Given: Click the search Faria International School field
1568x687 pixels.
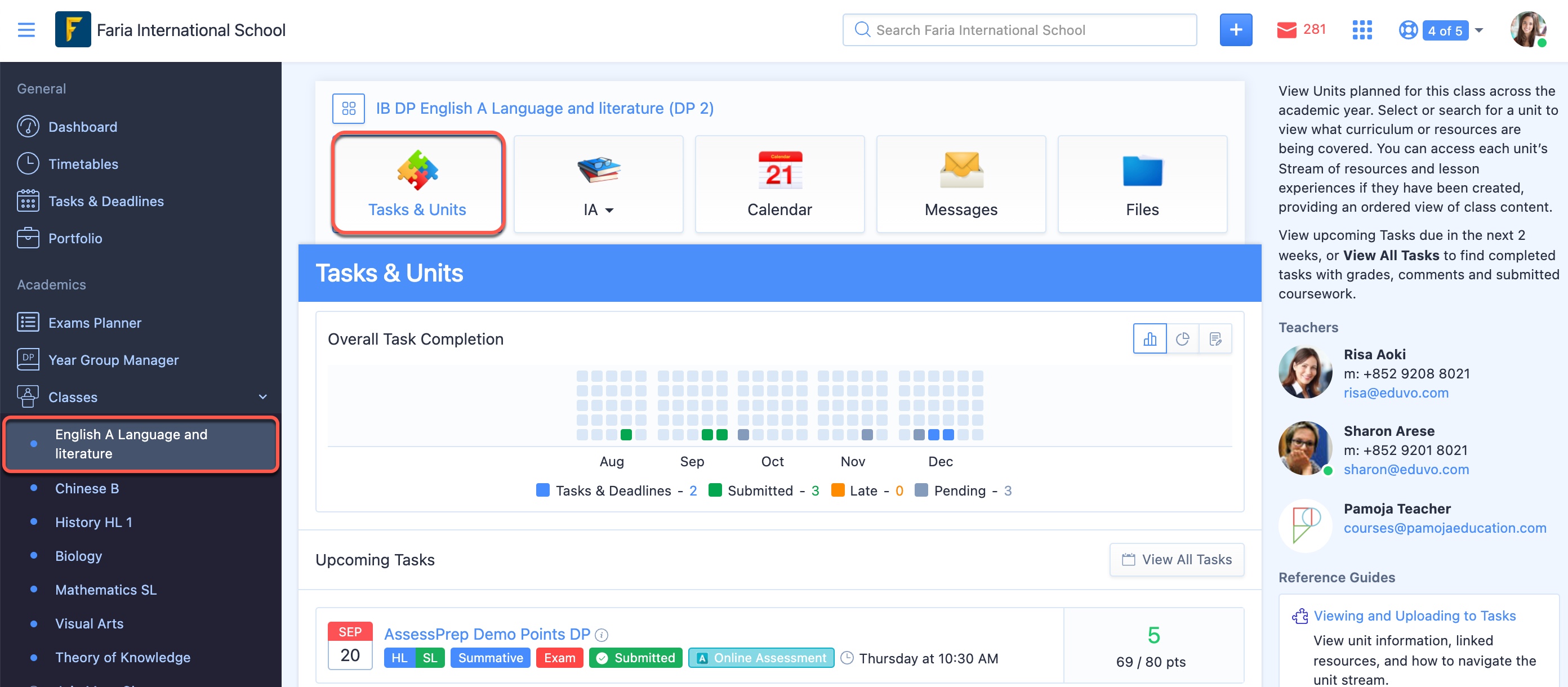Looking at the screenshot, I should click(x=1019, y=30).
